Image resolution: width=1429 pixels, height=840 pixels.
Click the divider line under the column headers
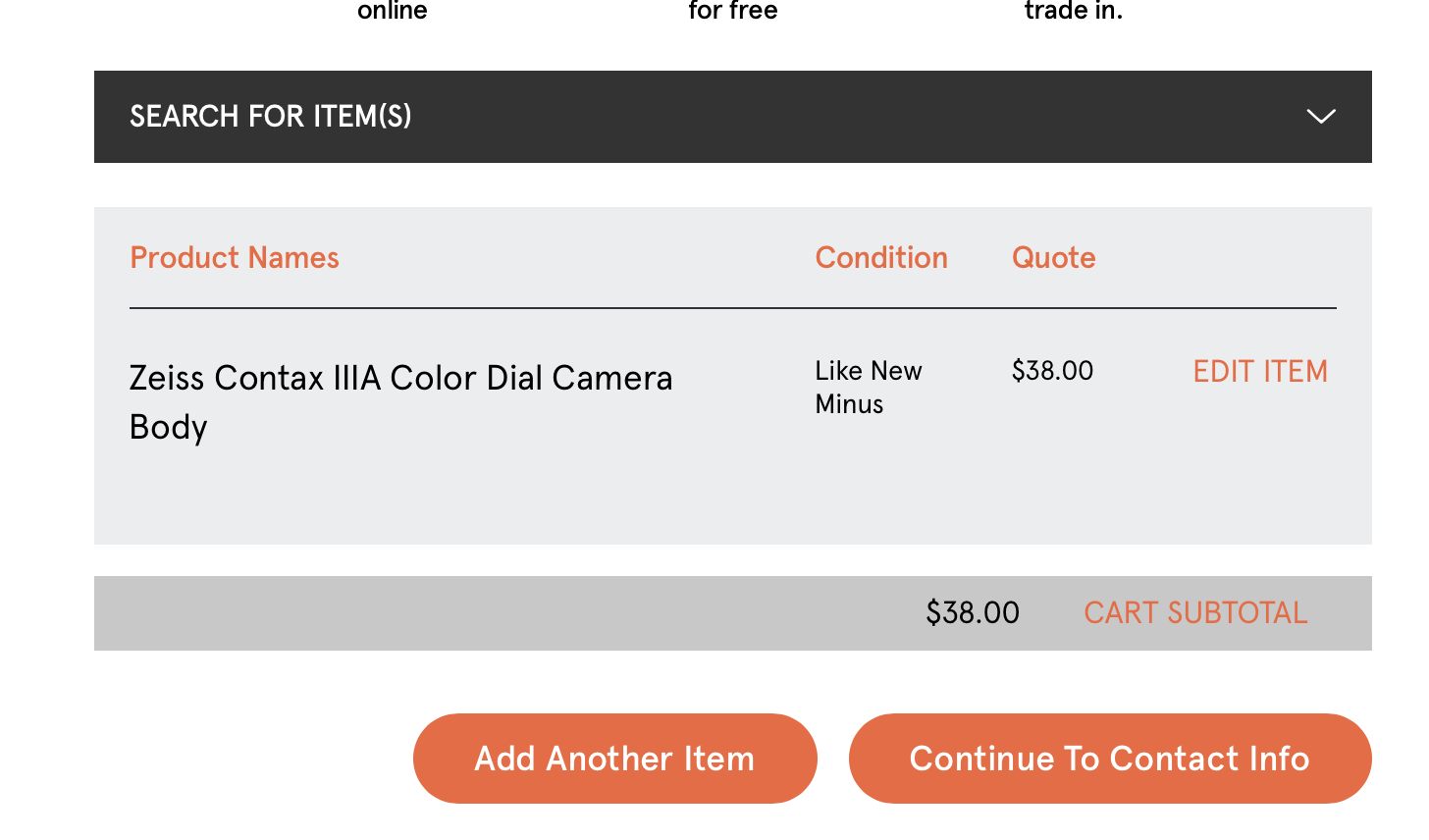tap(733, 308)
